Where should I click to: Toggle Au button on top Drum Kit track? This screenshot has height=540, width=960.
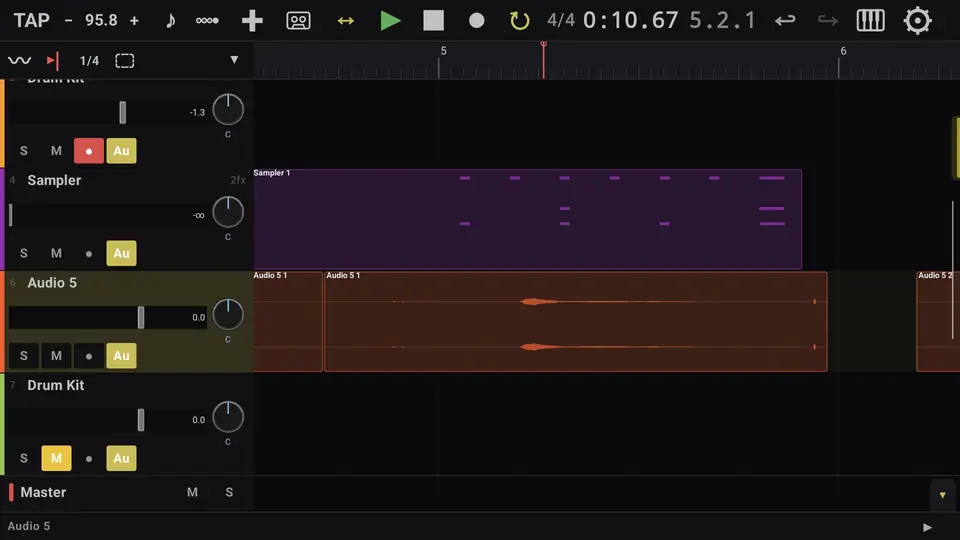pyautogui.click(x=121, y=151)
